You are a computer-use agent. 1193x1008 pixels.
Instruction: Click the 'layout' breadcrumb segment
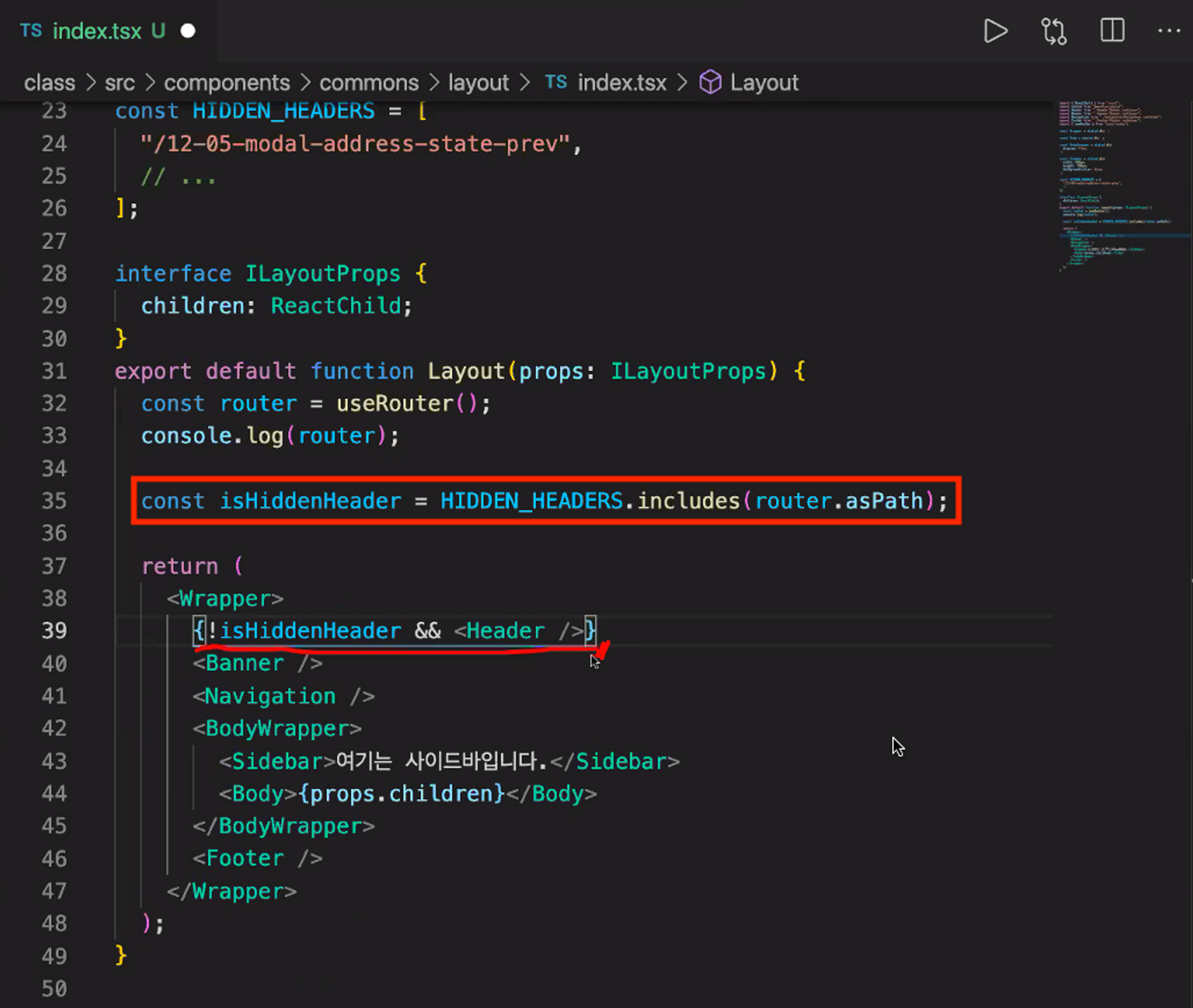[x=478, y=83]
